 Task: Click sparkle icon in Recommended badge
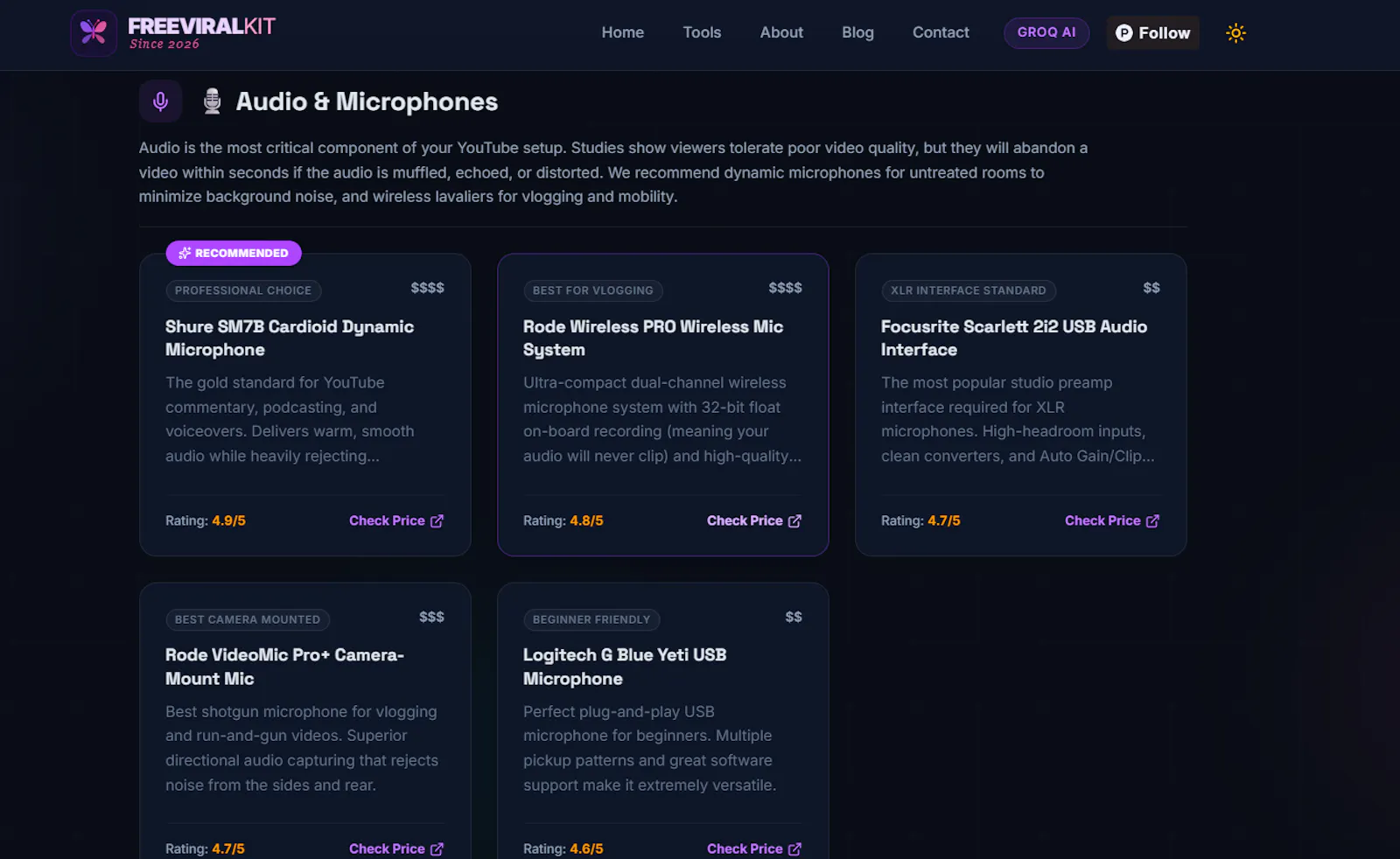(x=185, y=254)
